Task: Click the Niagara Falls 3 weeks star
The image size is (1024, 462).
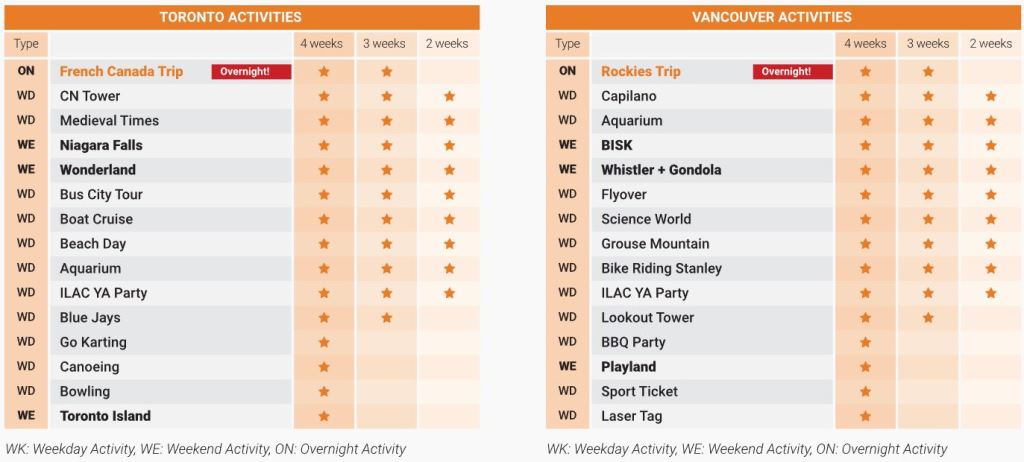Action: tap(387, 145)
